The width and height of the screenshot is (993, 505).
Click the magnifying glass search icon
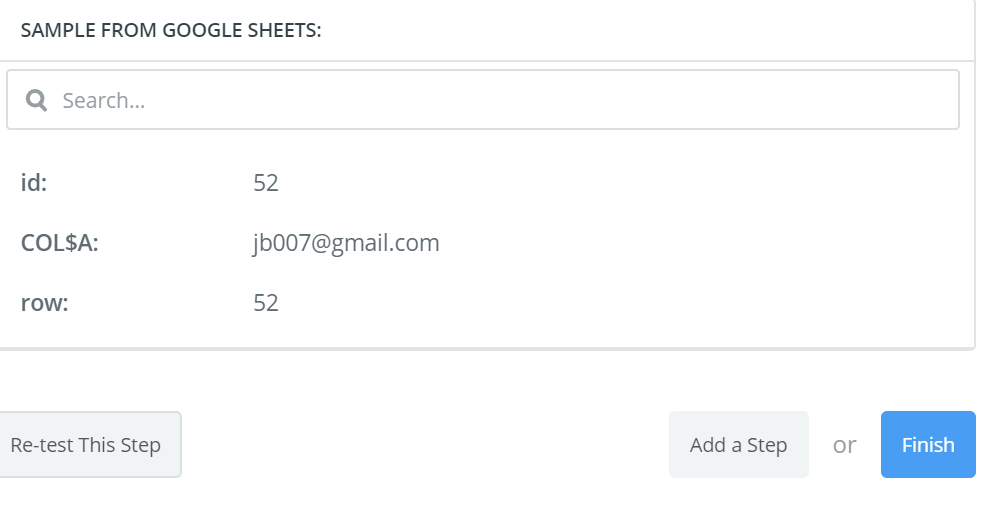[x=36, y=100]
